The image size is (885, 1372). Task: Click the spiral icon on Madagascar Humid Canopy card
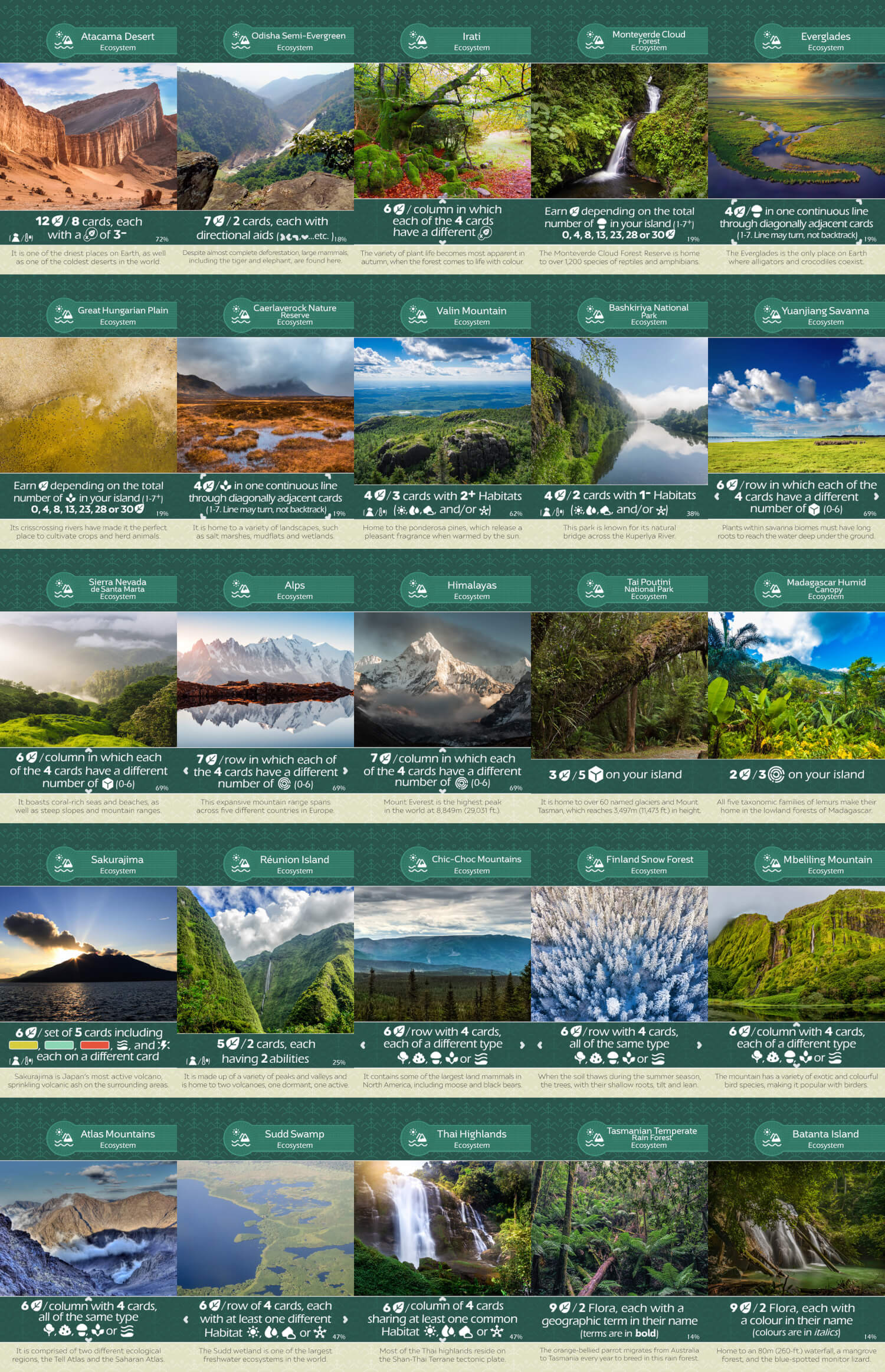tap(776, 774)
